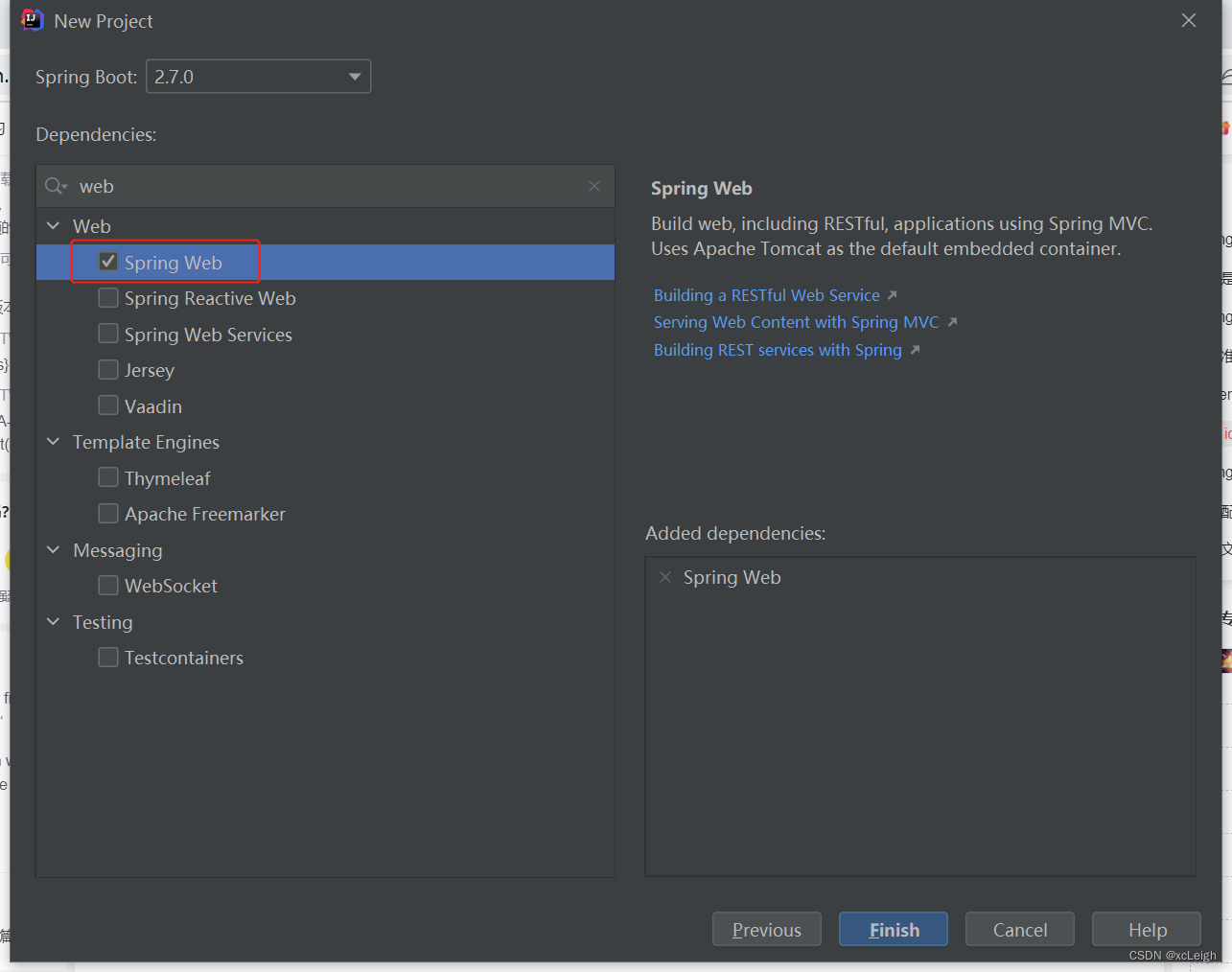Tick the Jersey checkbox
Viewport: 1232px width, 972px height.
coord(108,369)
